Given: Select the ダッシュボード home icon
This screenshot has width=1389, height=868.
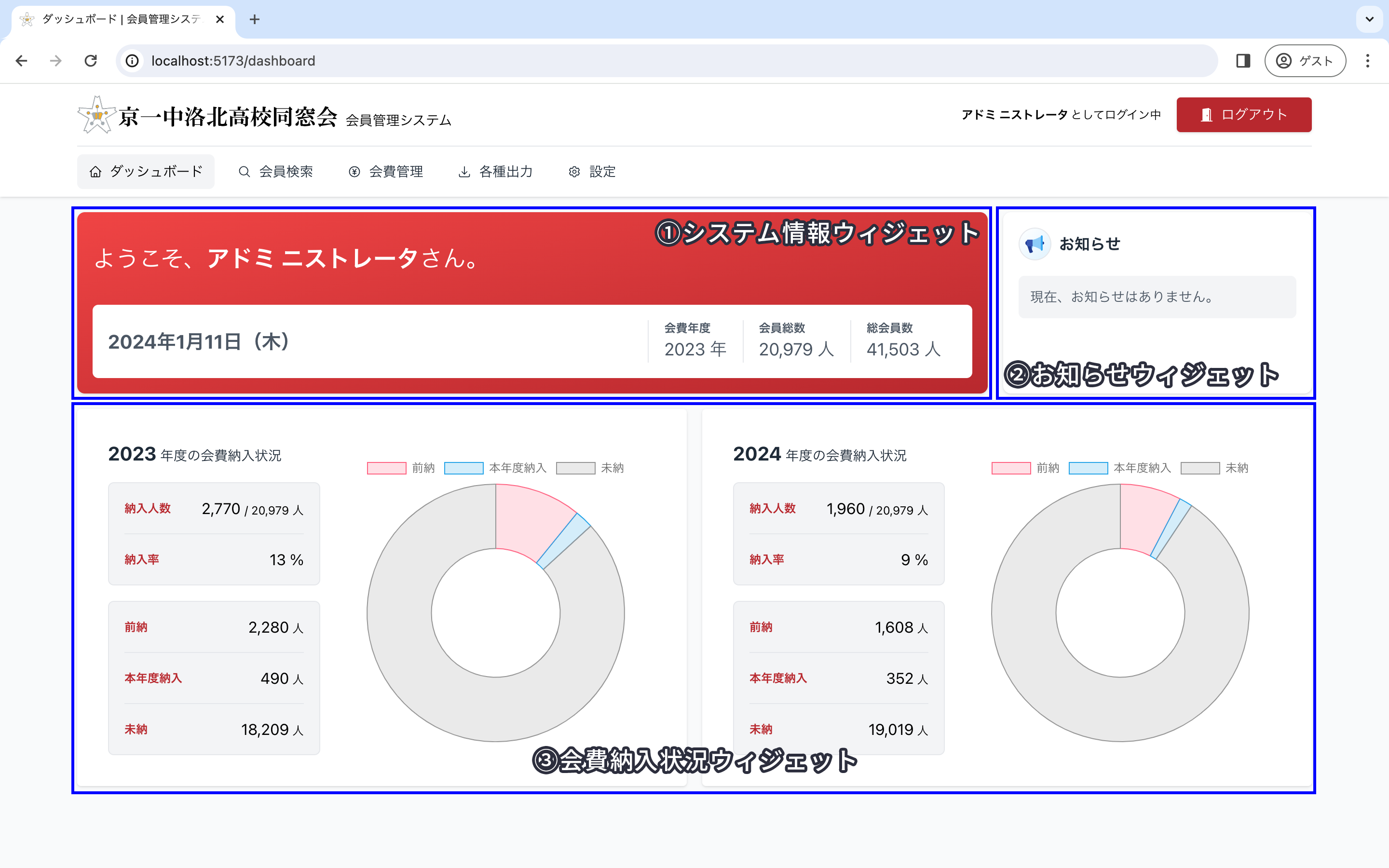Looking at the screenshot, I should (x=95, y=171).
